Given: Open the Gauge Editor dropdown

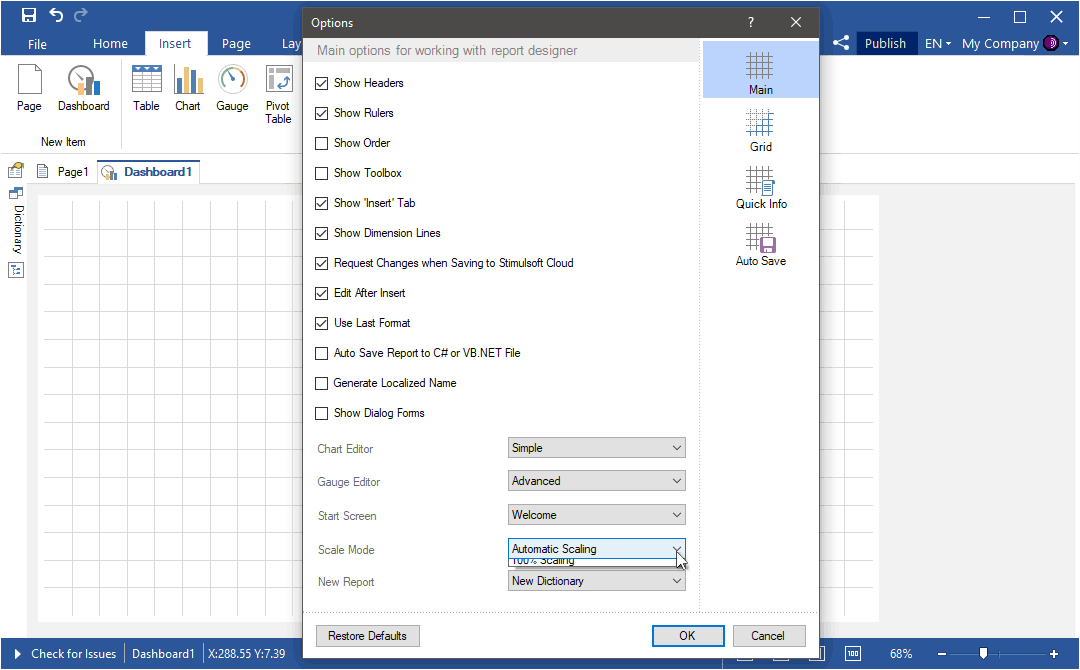Looking at the screenshot, I should [x=596, y=481].
